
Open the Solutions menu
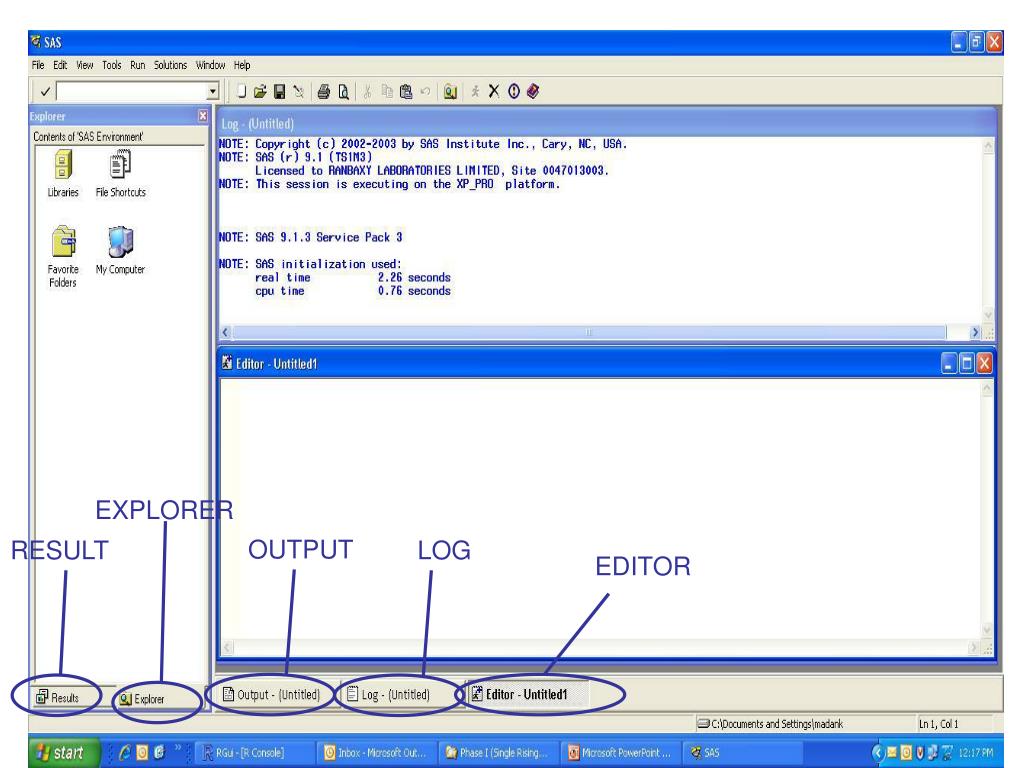(170, 65)
